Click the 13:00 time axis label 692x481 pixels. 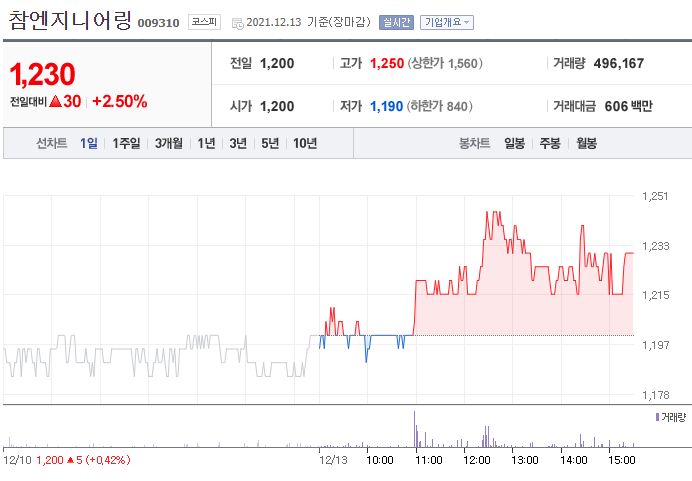tap(525, 460)
